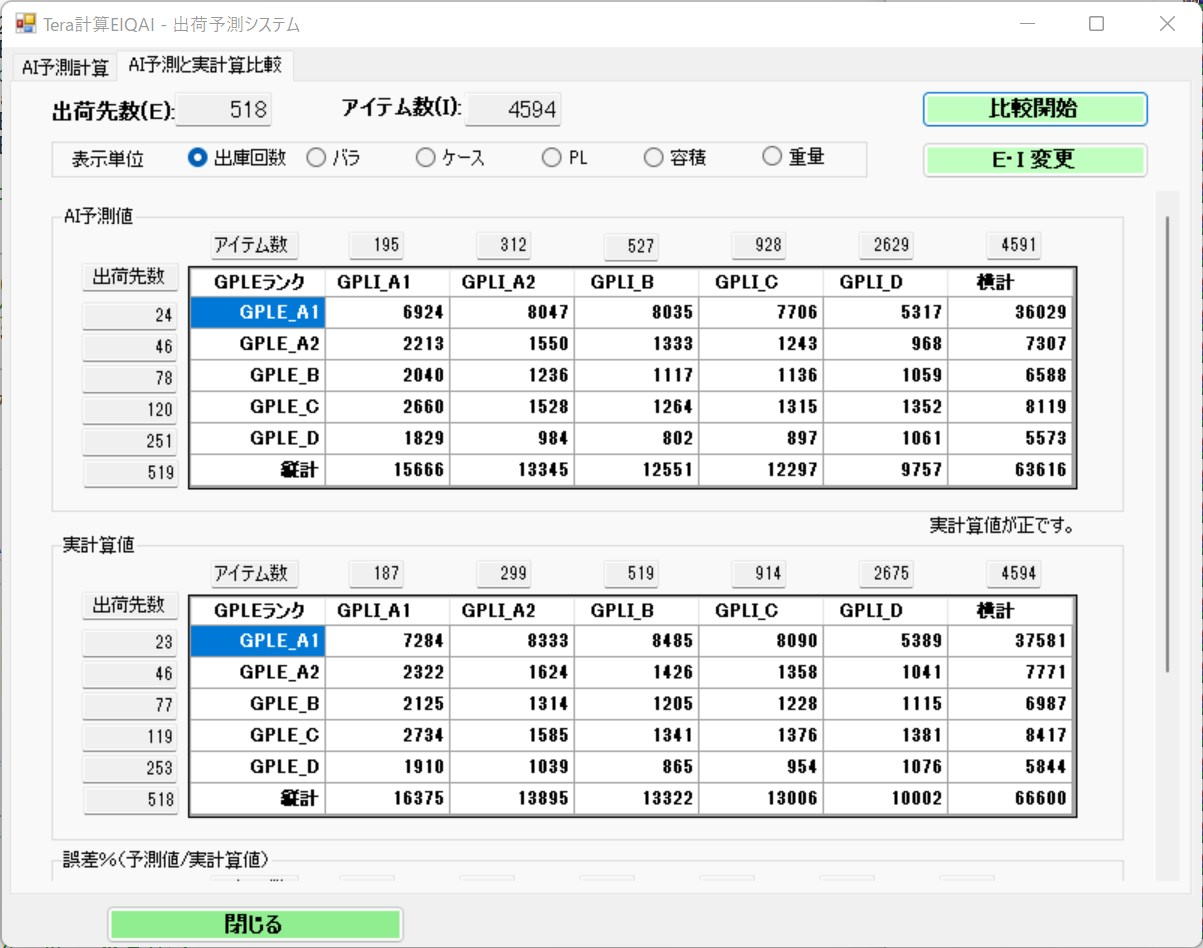Viewport: 1203px width, 948px height.
Task: Click cell 2660 in GPLE_C row
Action: pyautogui.click(x=387, y=407)
